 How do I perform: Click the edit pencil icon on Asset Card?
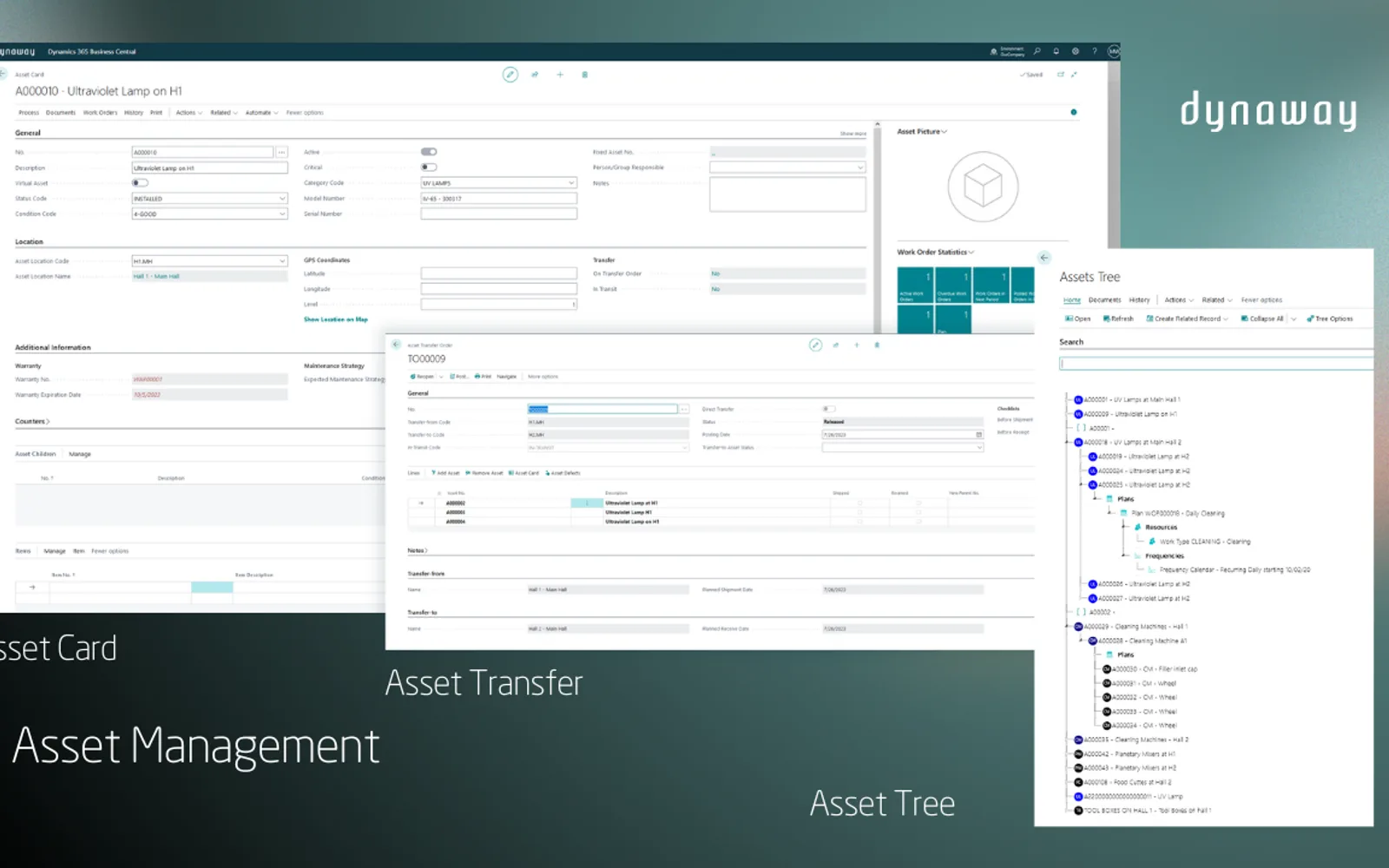[x=510, y=75]
